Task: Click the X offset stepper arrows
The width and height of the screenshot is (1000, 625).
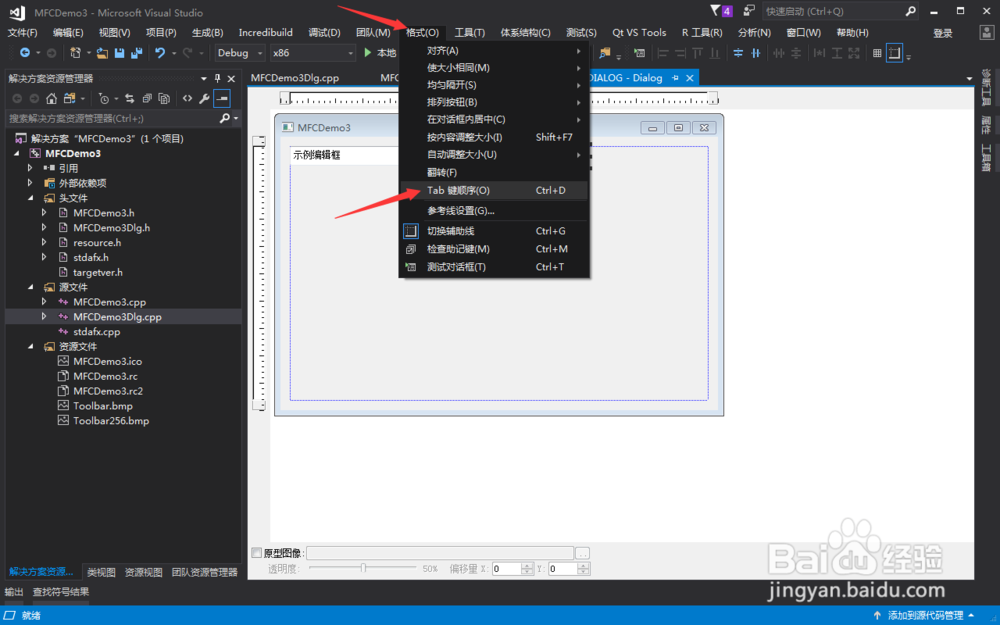Action: point(527,568)
